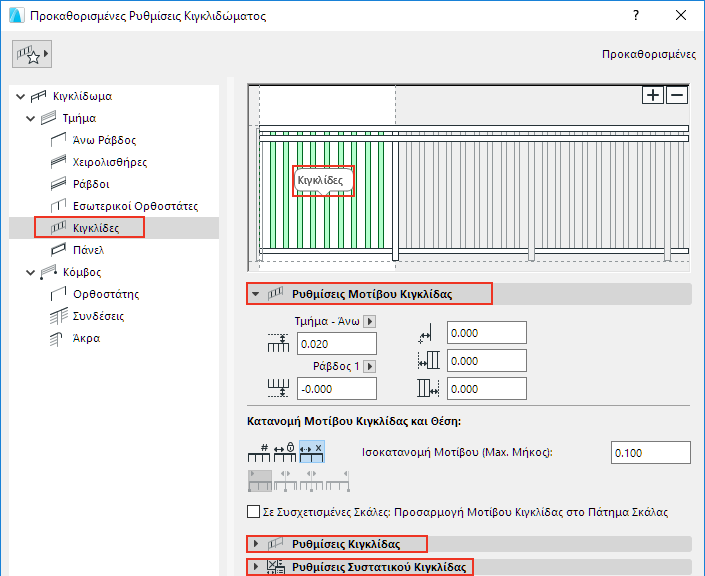Select Άκρα tree item
This screenshot has width=705, height=576.
coord(86,338)
